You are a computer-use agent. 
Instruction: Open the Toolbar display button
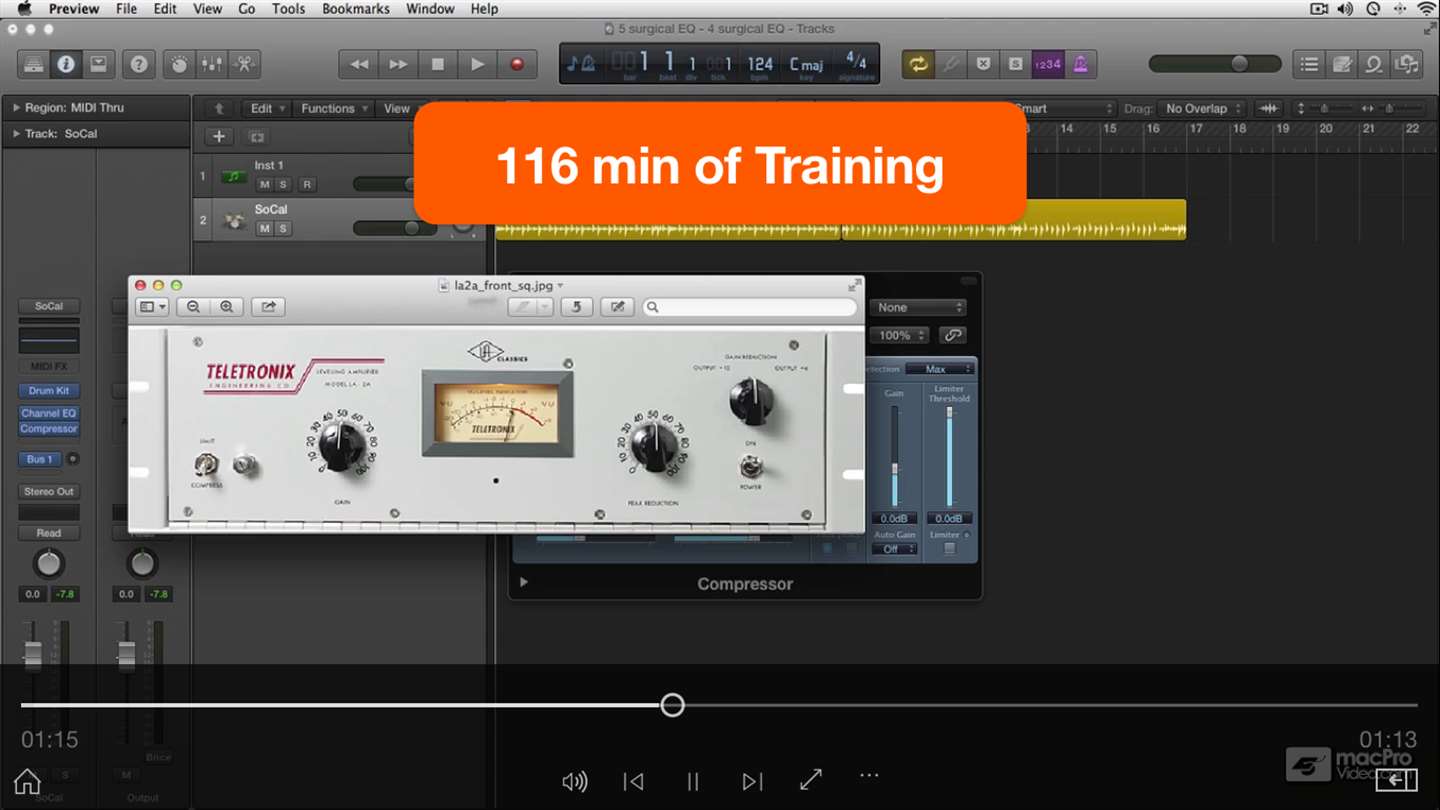[98, 64]
